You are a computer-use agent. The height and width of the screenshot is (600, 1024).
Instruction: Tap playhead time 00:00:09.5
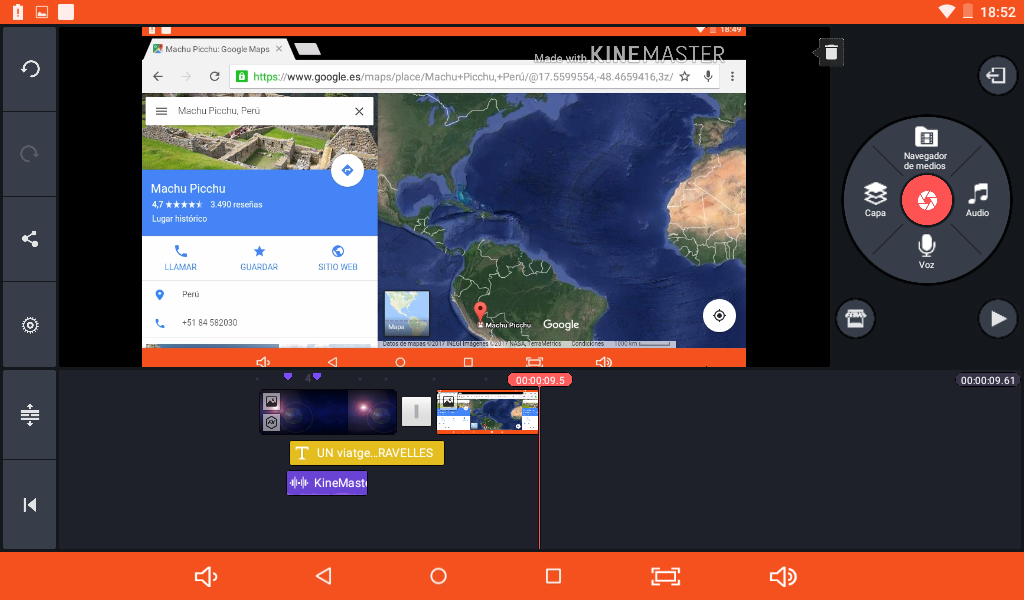(x=540, y=380)
